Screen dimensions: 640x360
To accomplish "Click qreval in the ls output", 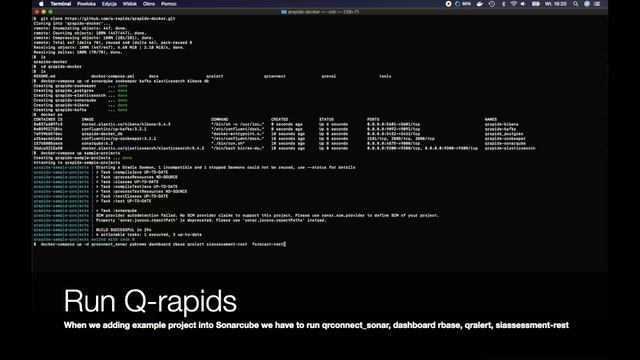I will pos(329,76).
